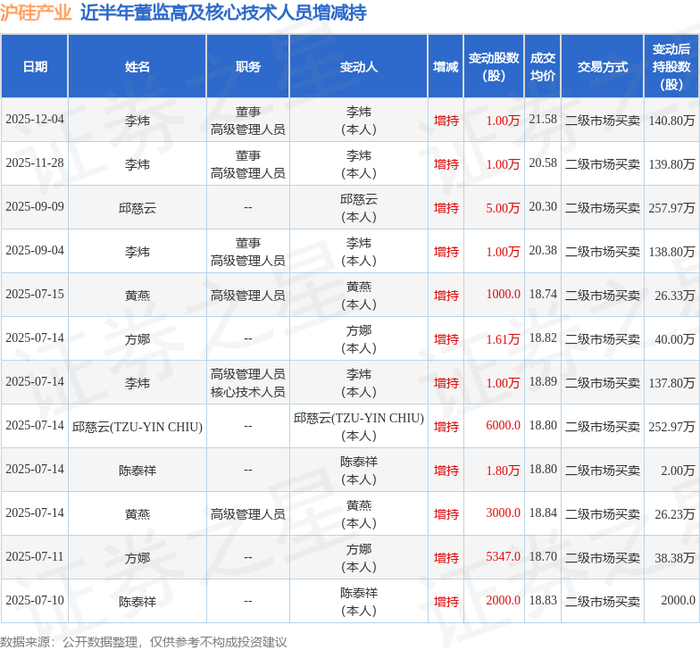Viewport: 700px width, 650px height.
Task: Click the 数据来源 footnote text
Action: click(143, 642)
